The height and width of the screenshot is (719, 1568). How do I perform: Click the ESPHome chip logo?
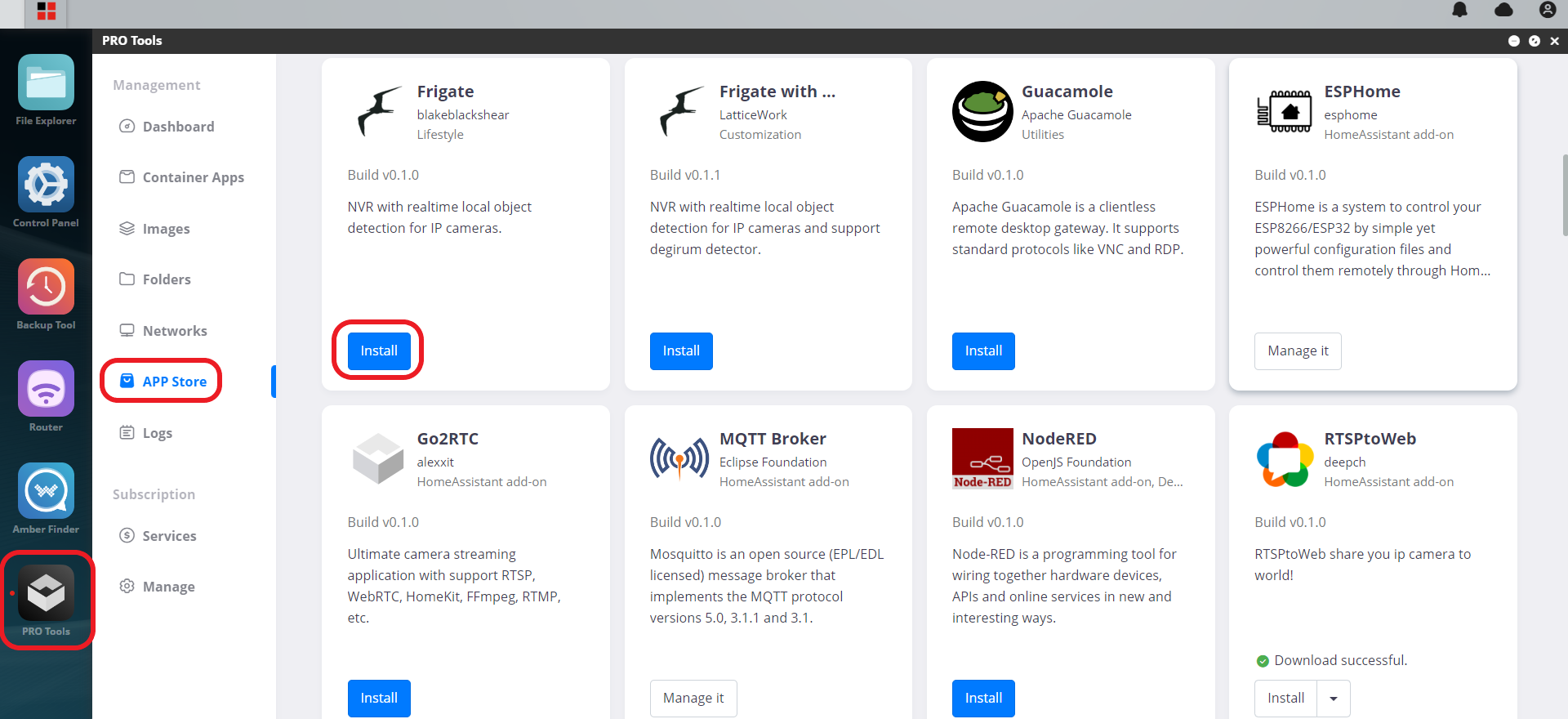[1285, 111]
